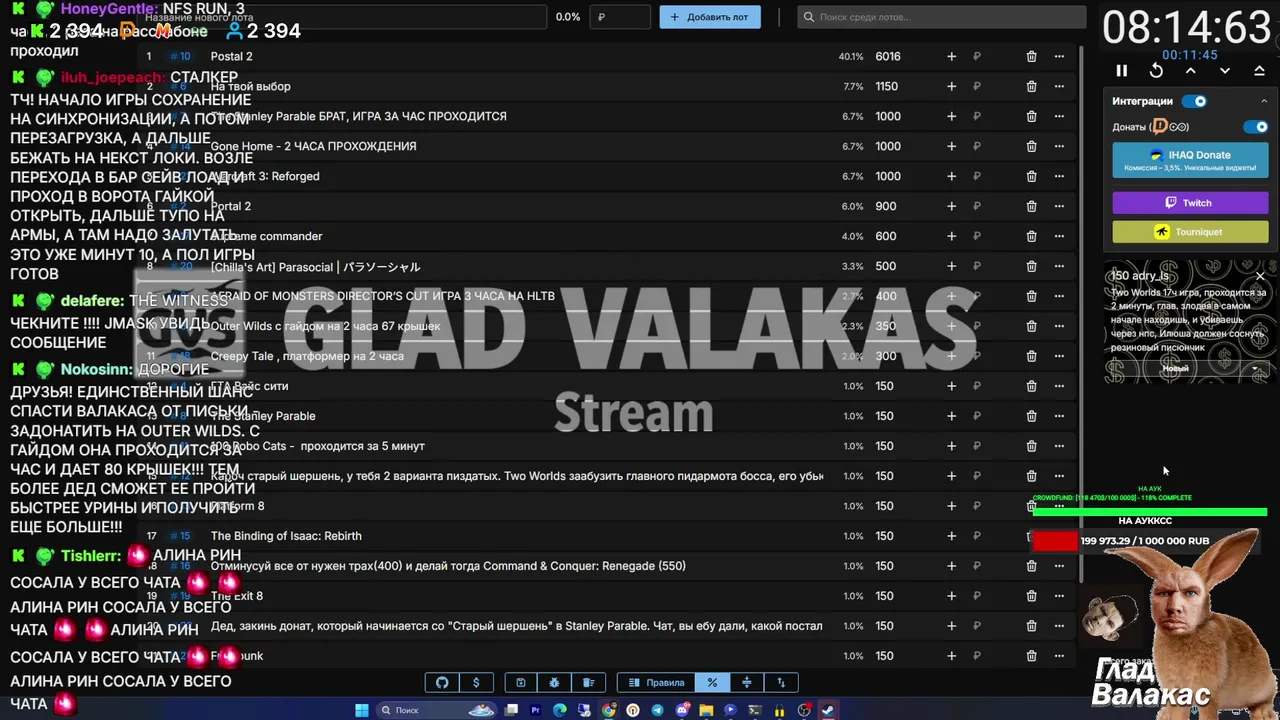Delete the Outer Wilds lot
1280x720 pixels.
tap(1031, 326)
